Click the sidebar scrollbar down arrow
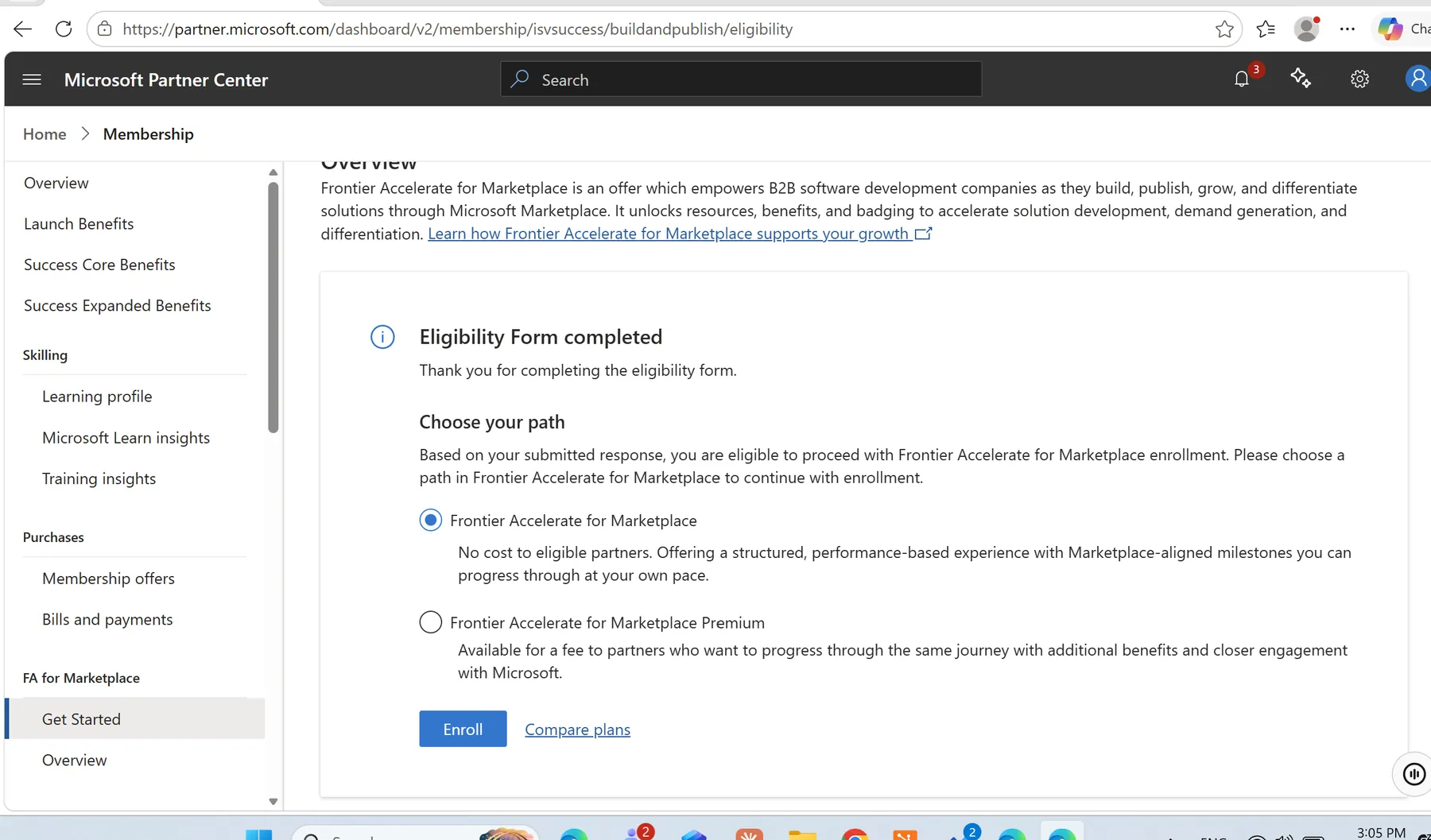 tap(273, 801)
